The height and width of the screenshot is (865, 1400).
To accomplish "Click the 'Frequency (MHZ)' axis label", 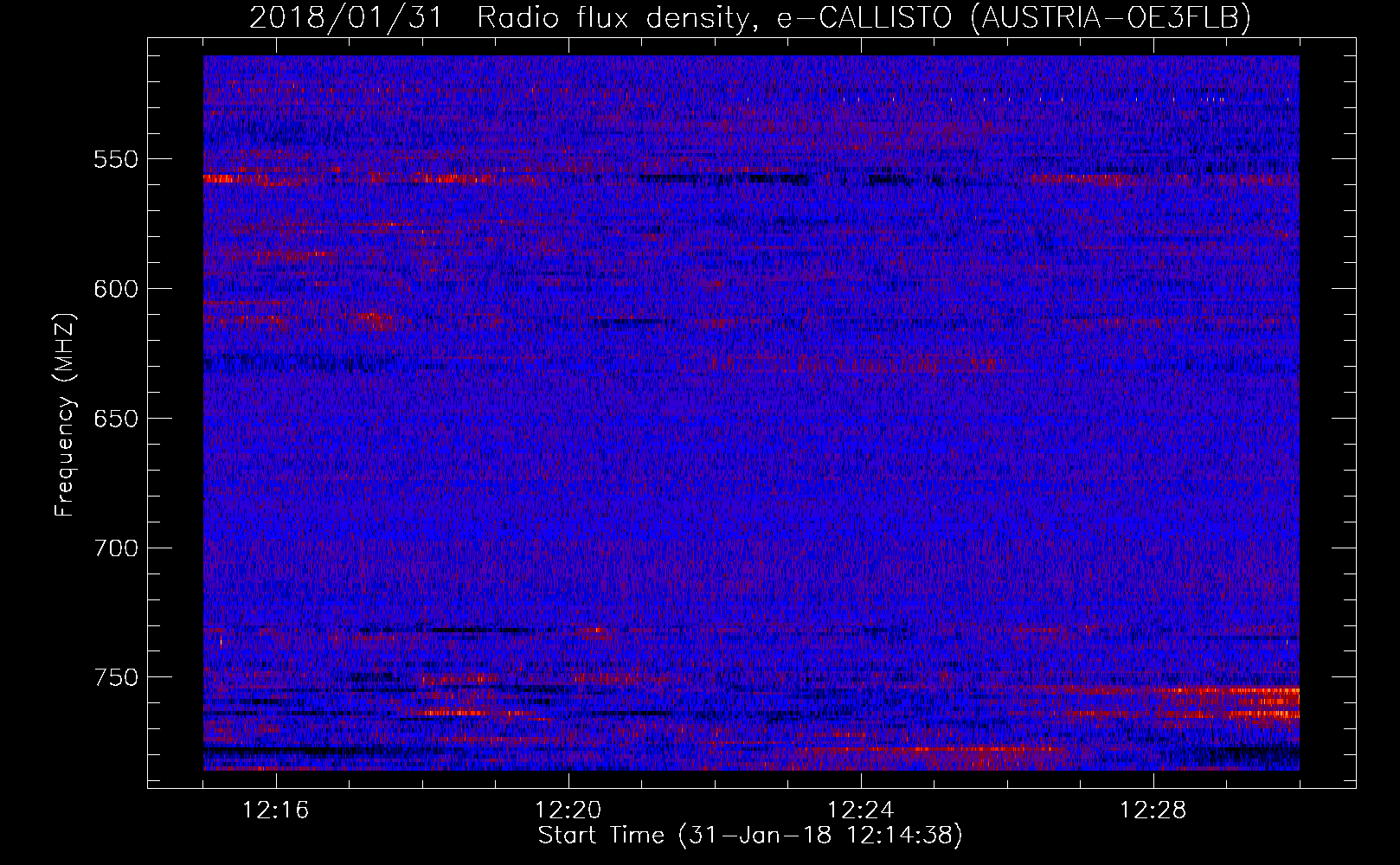I will (65, 416).
